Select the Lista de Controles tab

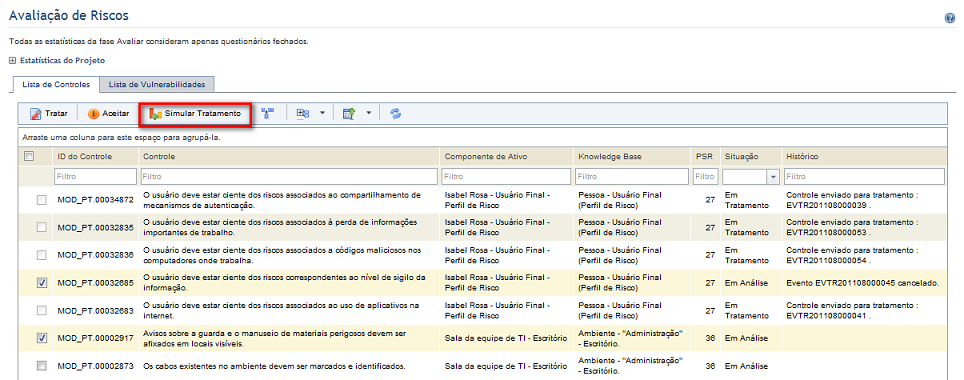pyautogui.click(x=56, y=84)
